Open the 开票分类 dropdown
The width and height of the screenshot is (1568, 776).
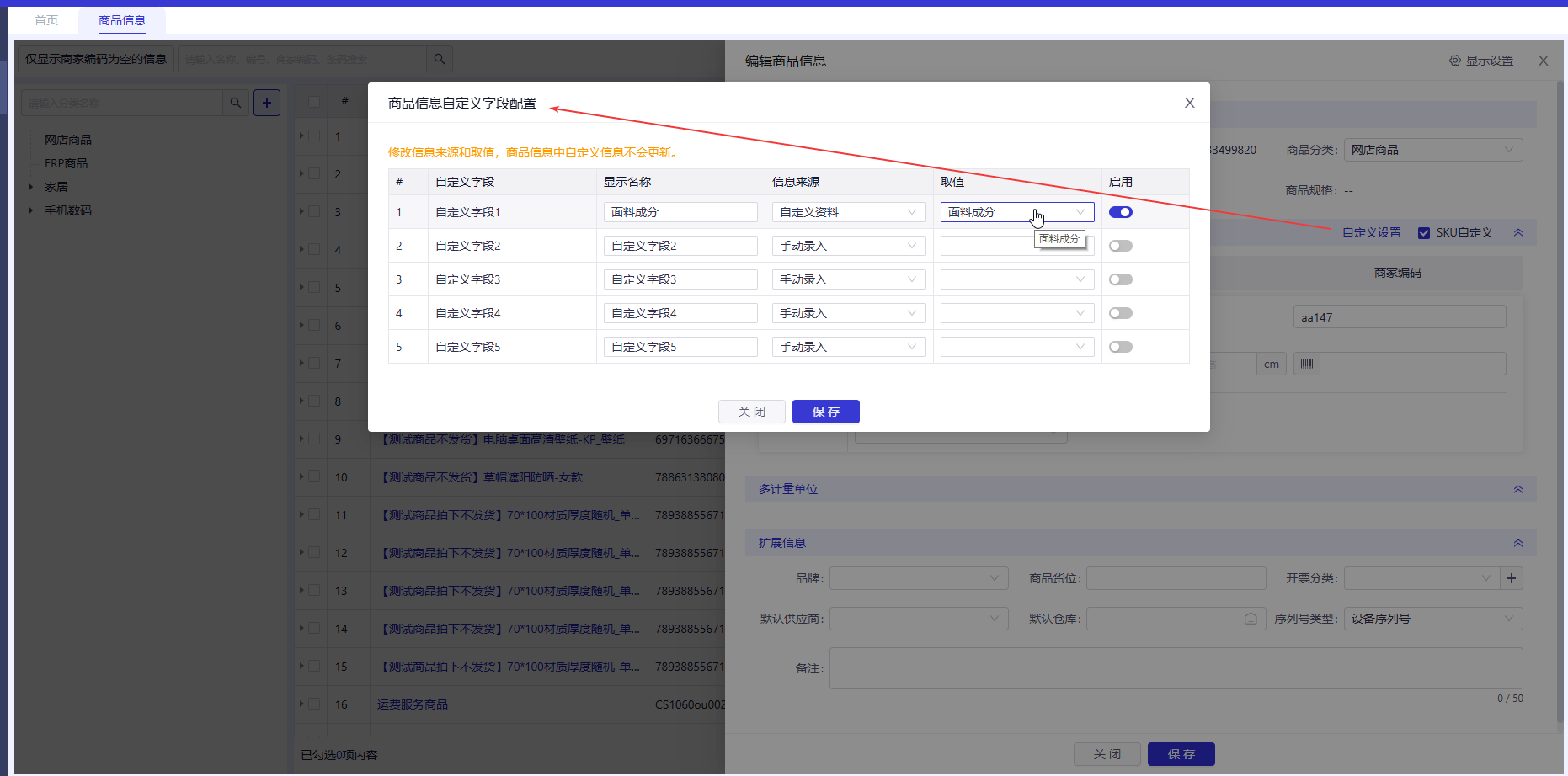pyautogui.click(x=1422, y=578)
